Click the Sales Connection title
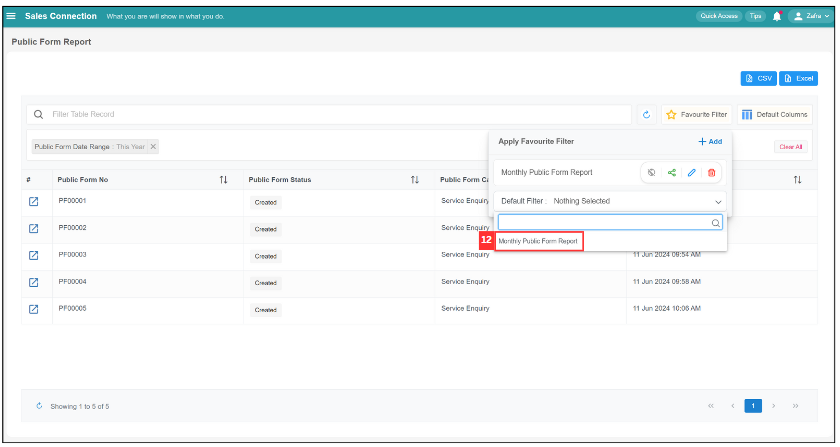The width and height of the screenshot is (840, 447). point(61,16)
